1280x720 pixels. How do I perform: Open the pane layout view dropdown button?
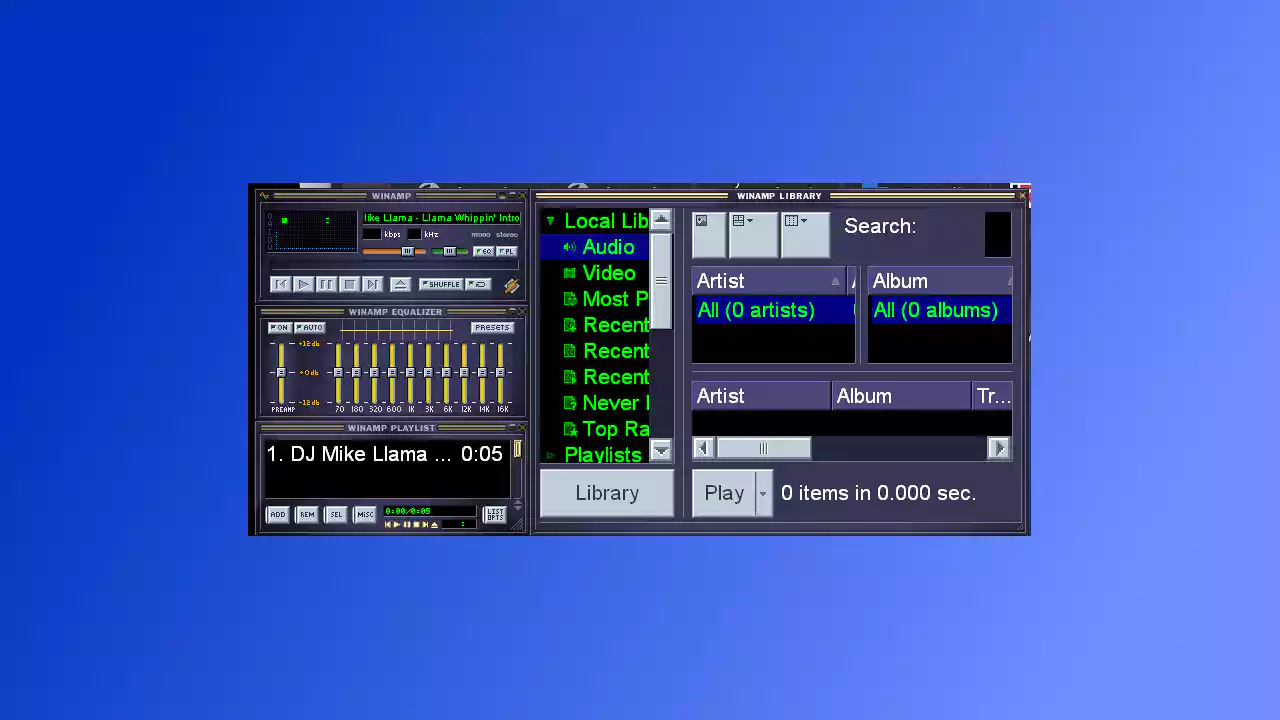pyautogui.click(x=753, y=234)
